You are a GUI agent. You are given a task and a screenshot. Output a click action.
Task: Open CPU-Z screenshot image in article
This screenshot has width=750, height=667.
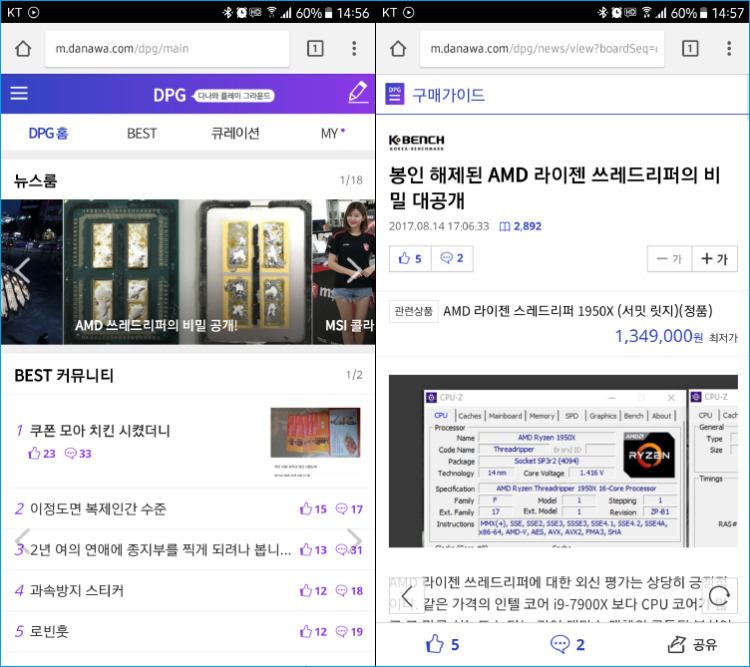[x=563, y=461]
